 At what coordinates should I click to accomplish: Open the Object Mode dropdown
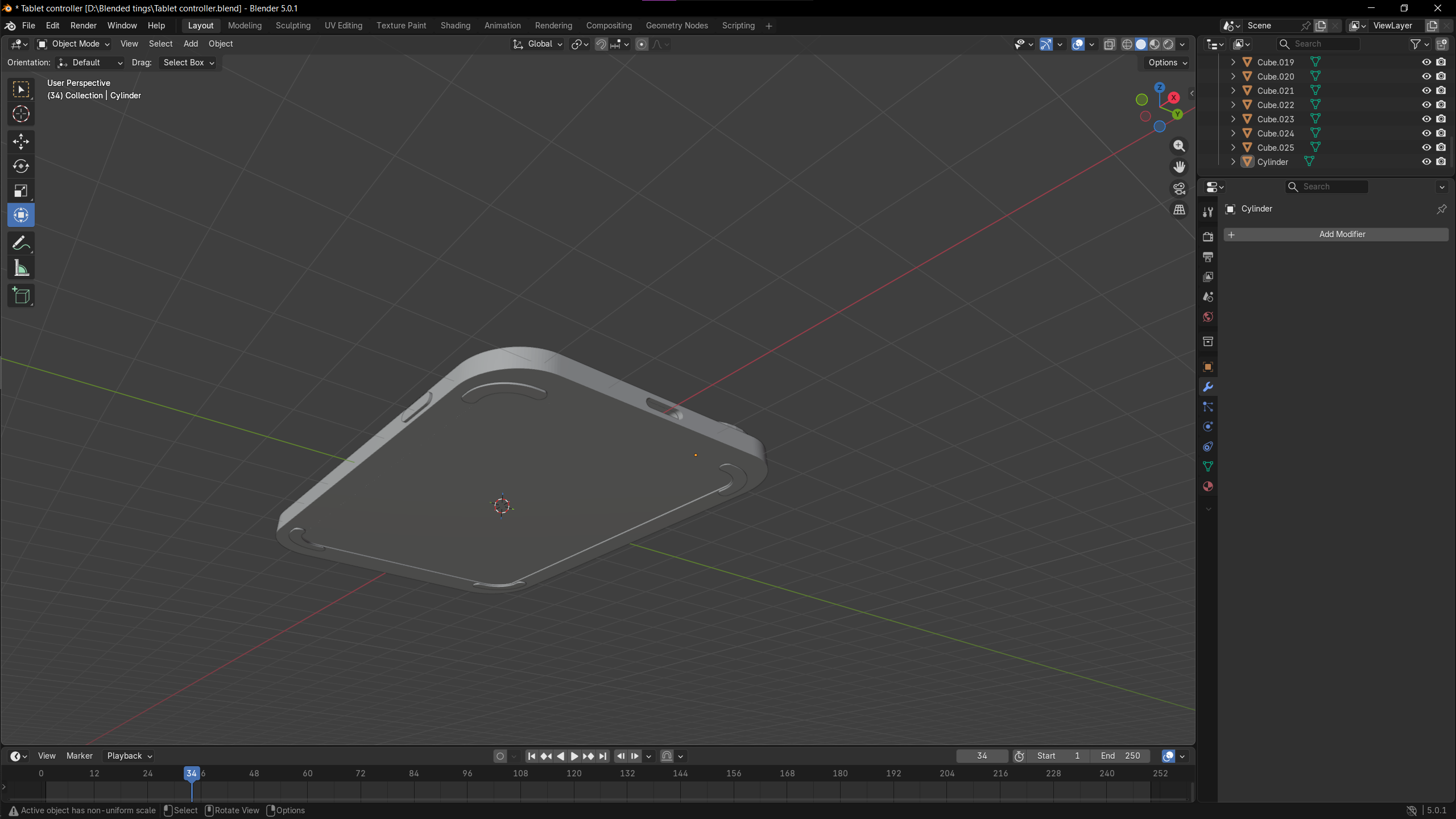click(73, 44)
